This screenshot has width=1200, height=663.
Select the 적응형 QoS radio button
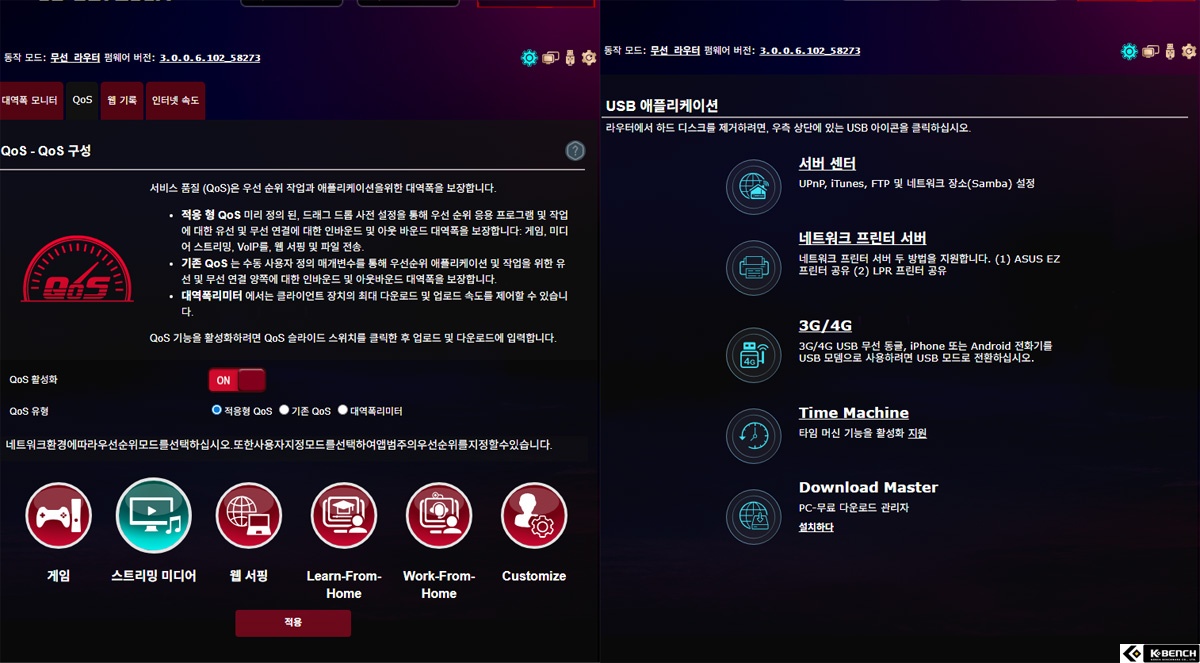217,410
